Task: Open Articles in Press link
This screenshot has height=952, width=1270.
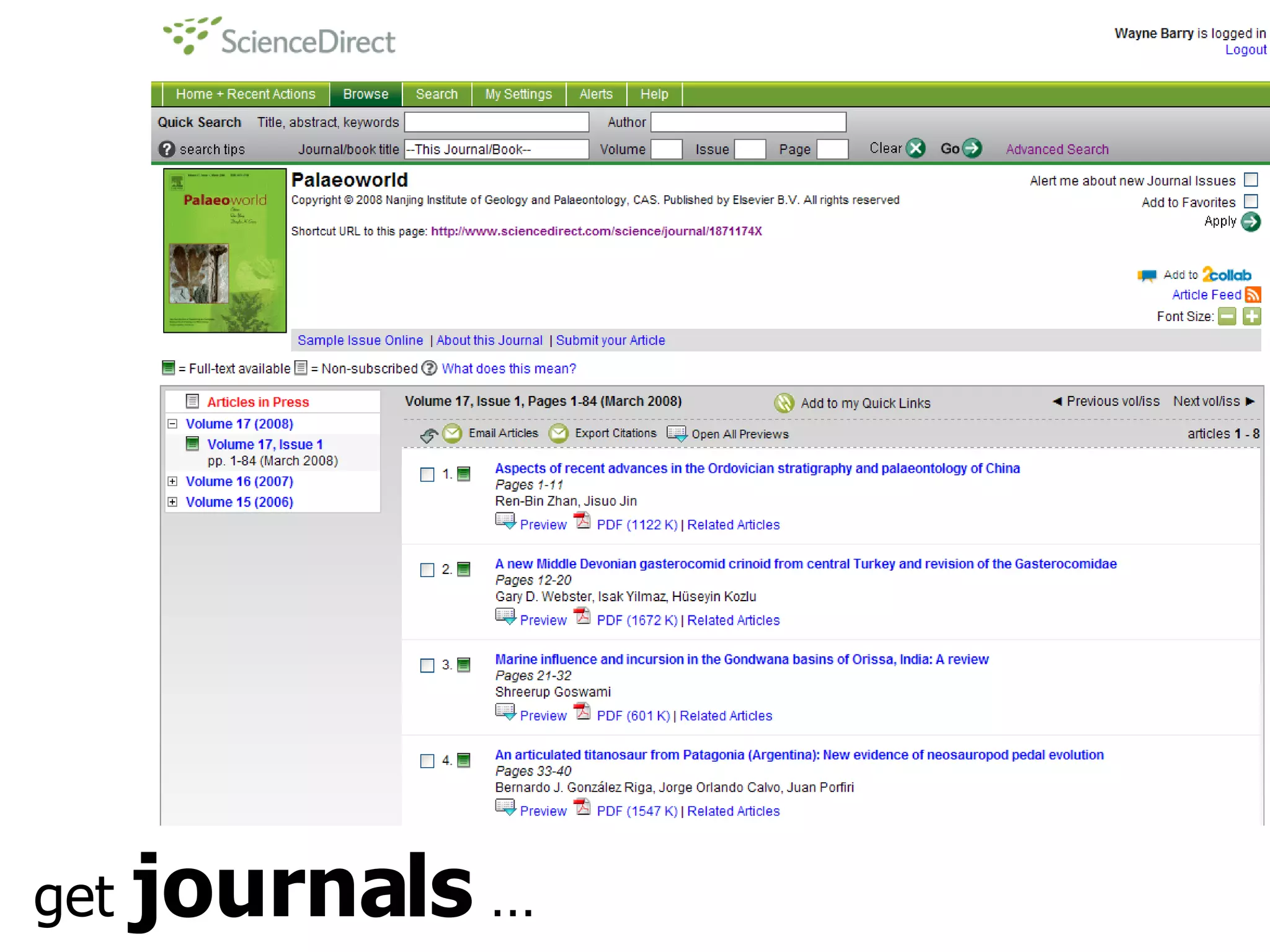Action: [258, 402]
